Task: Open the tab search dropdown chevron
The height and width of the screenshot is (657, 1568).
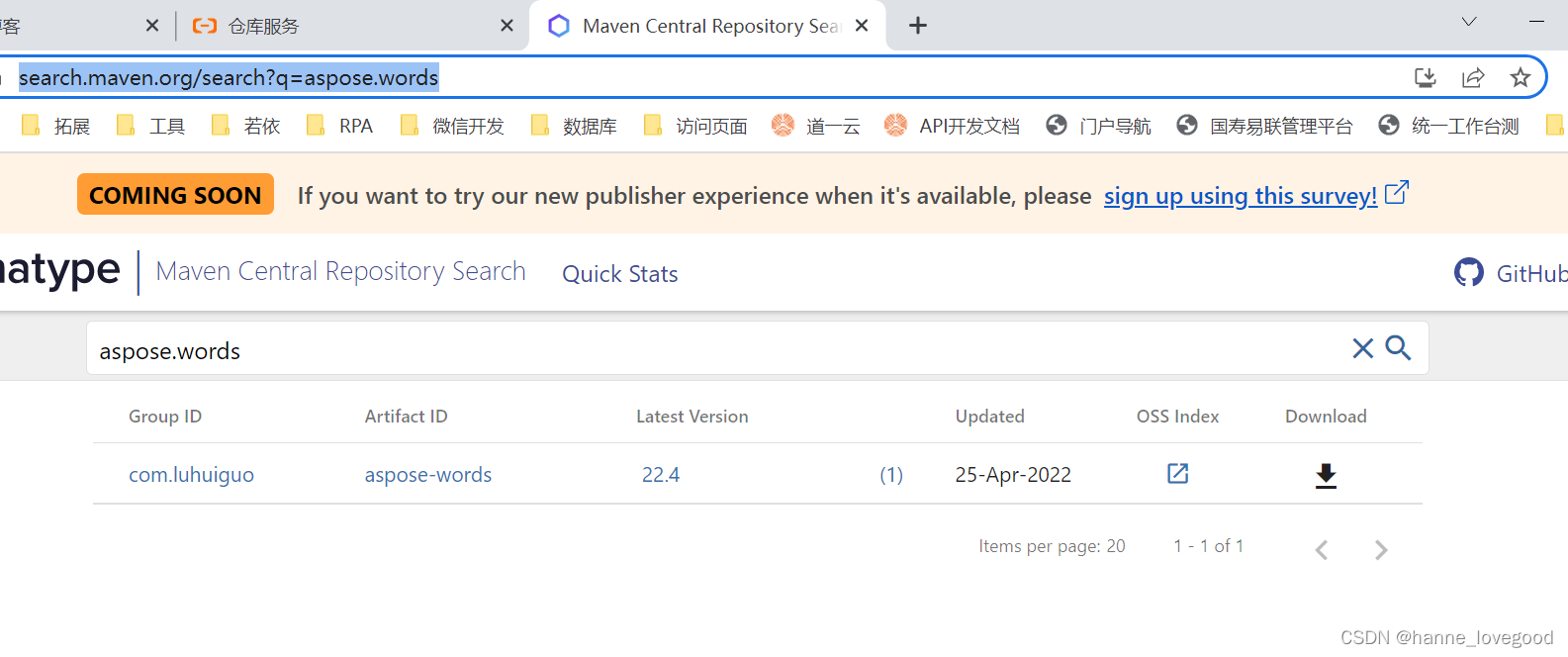Action: pos(1469,22)
